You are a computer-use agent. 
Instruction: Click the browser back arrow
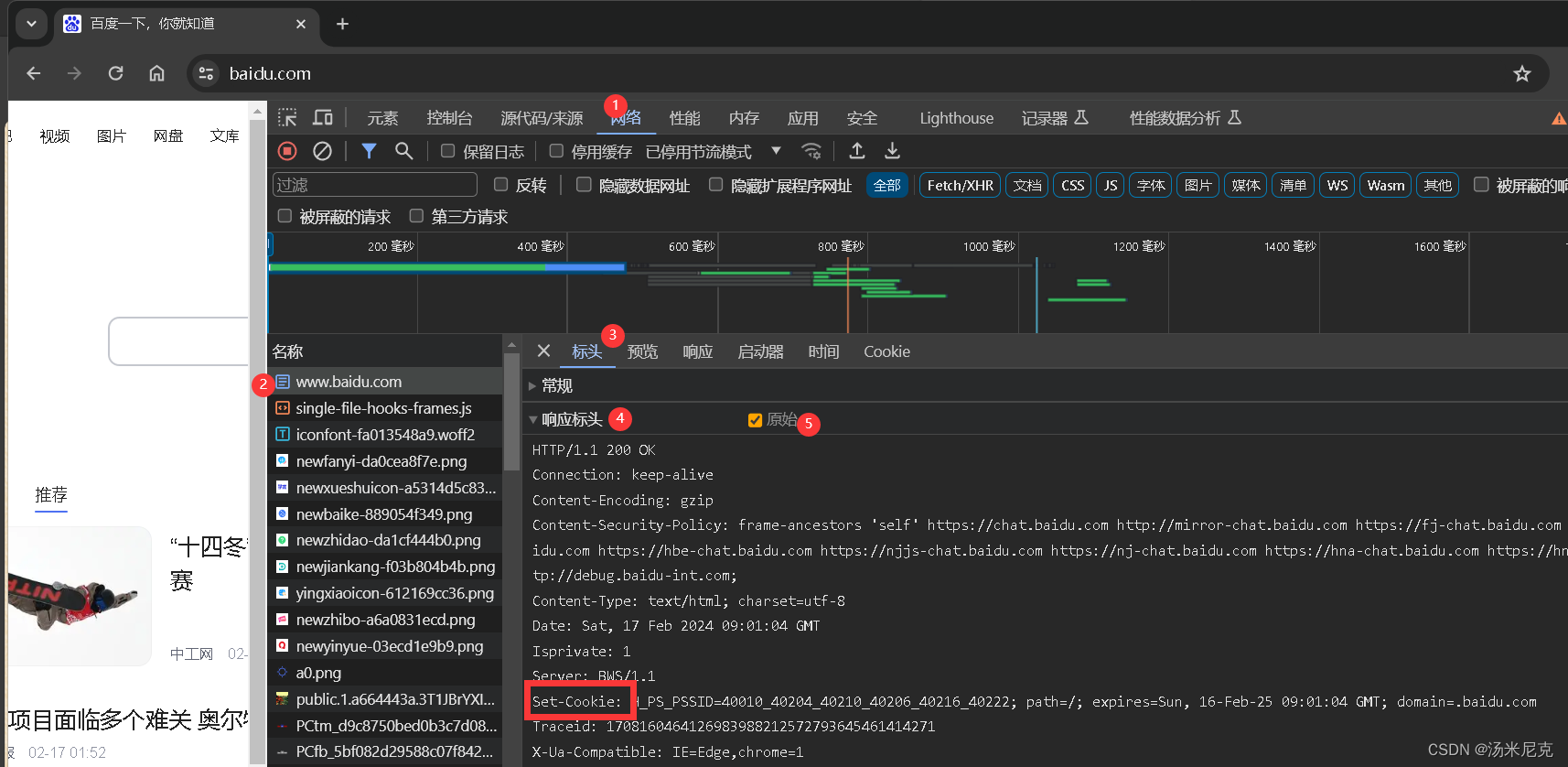tap(34, 73)
